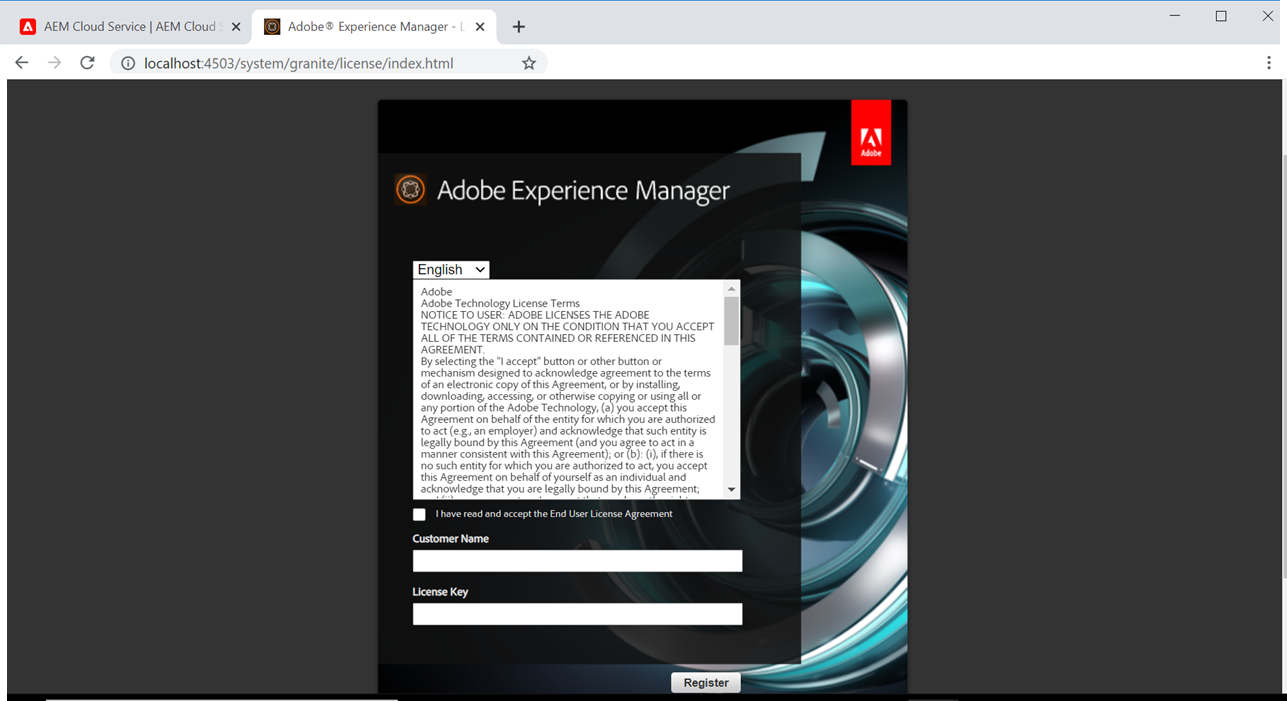Open a new tab with plus icon
This screenshot has height=701, width=1287.
(518, 27)
